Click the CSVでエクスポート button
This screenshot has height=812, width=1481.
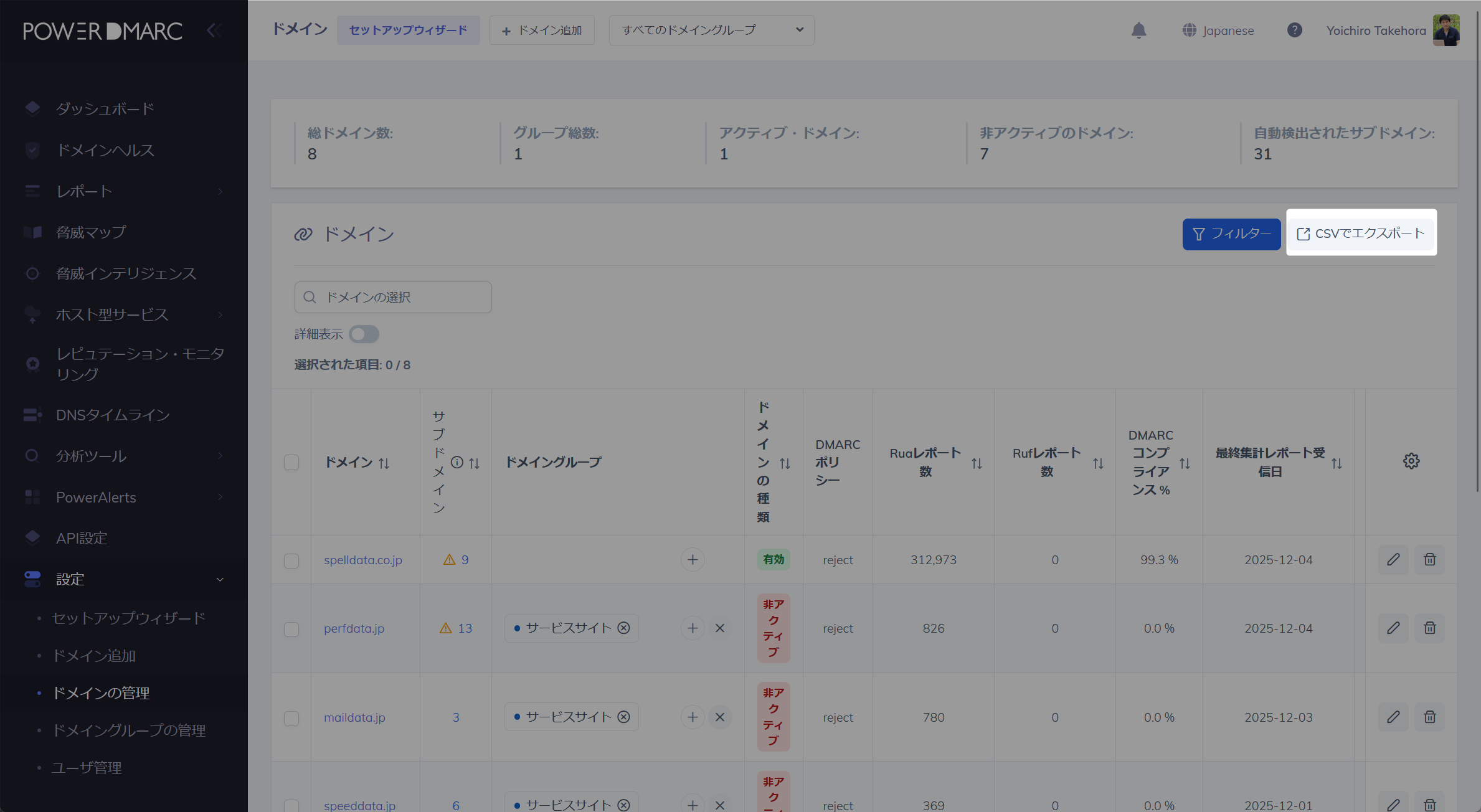[1361, 234]
